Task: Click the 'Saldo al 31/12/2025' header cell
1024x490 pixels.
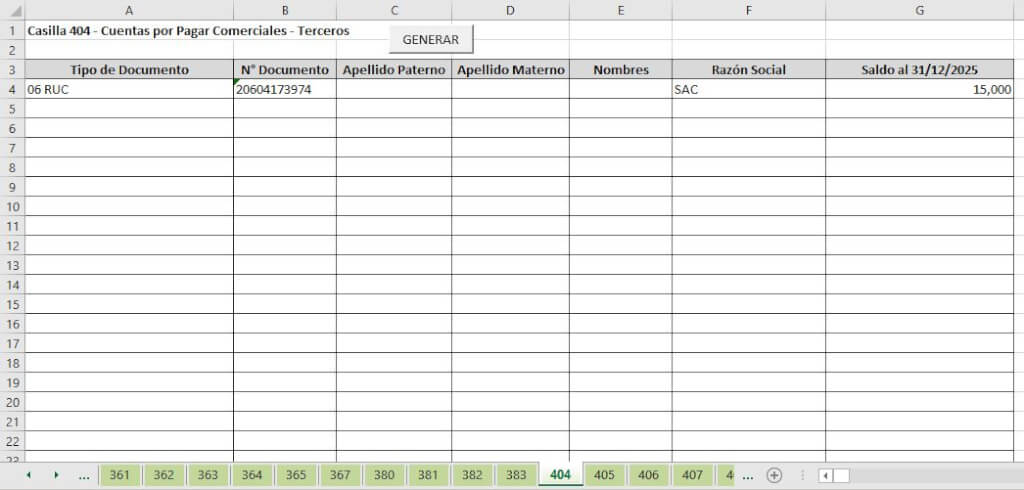Action: 919,70
